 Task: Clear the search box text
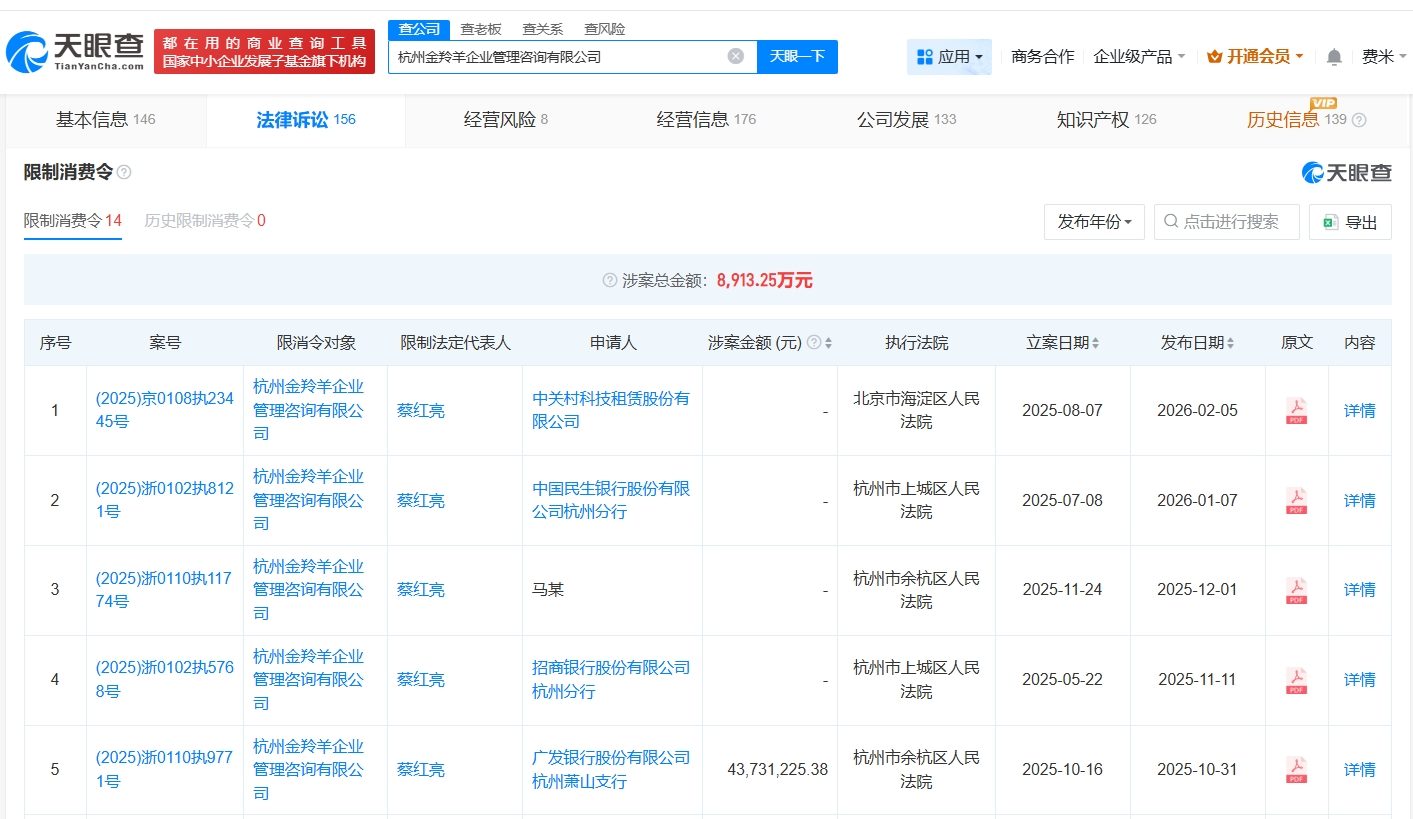click(735, 57)
